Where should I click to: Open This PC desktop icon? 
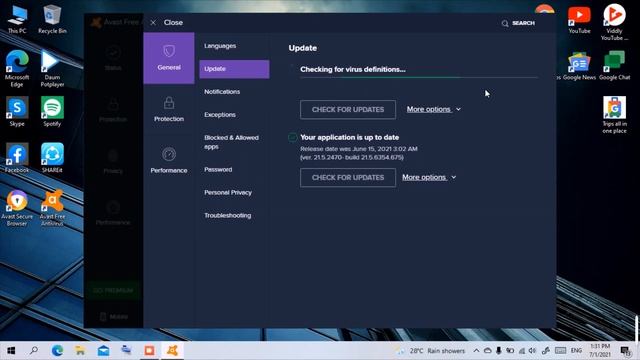coord(17,19)
